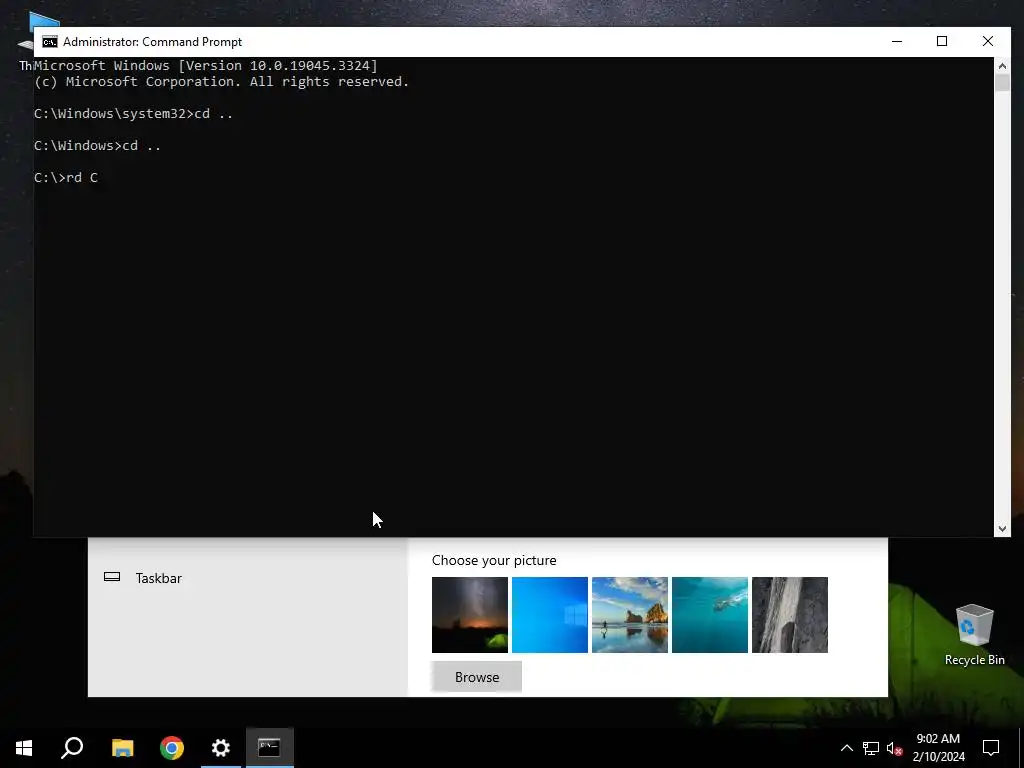Image resolution: width=1024 pixels, height=768 pixels.
Task: Choose night sky tent background thumbnail
Action: pos(470,615)
